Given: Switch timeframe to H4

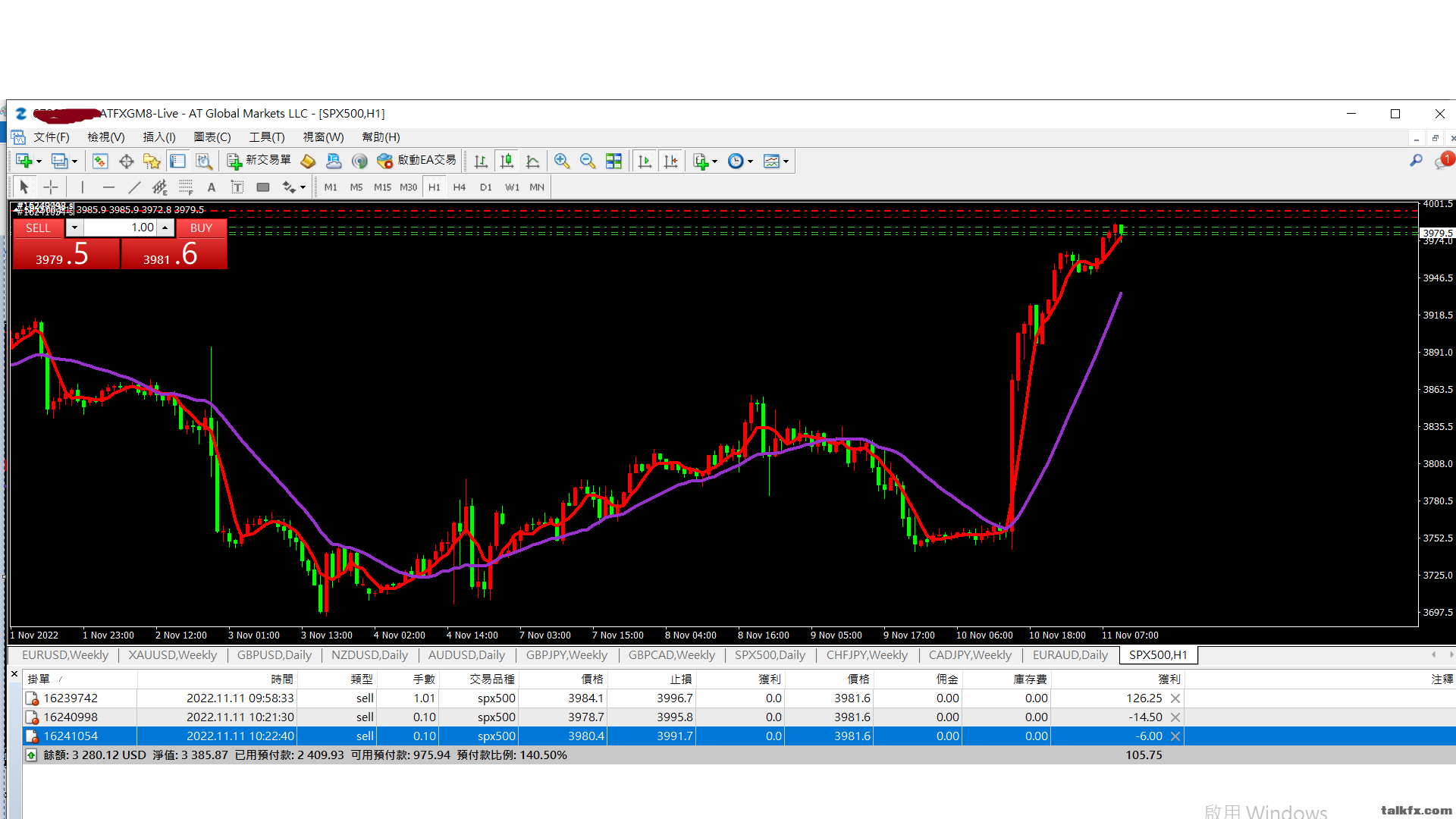Looking at the screenshot, I should [x=460, y=187].
